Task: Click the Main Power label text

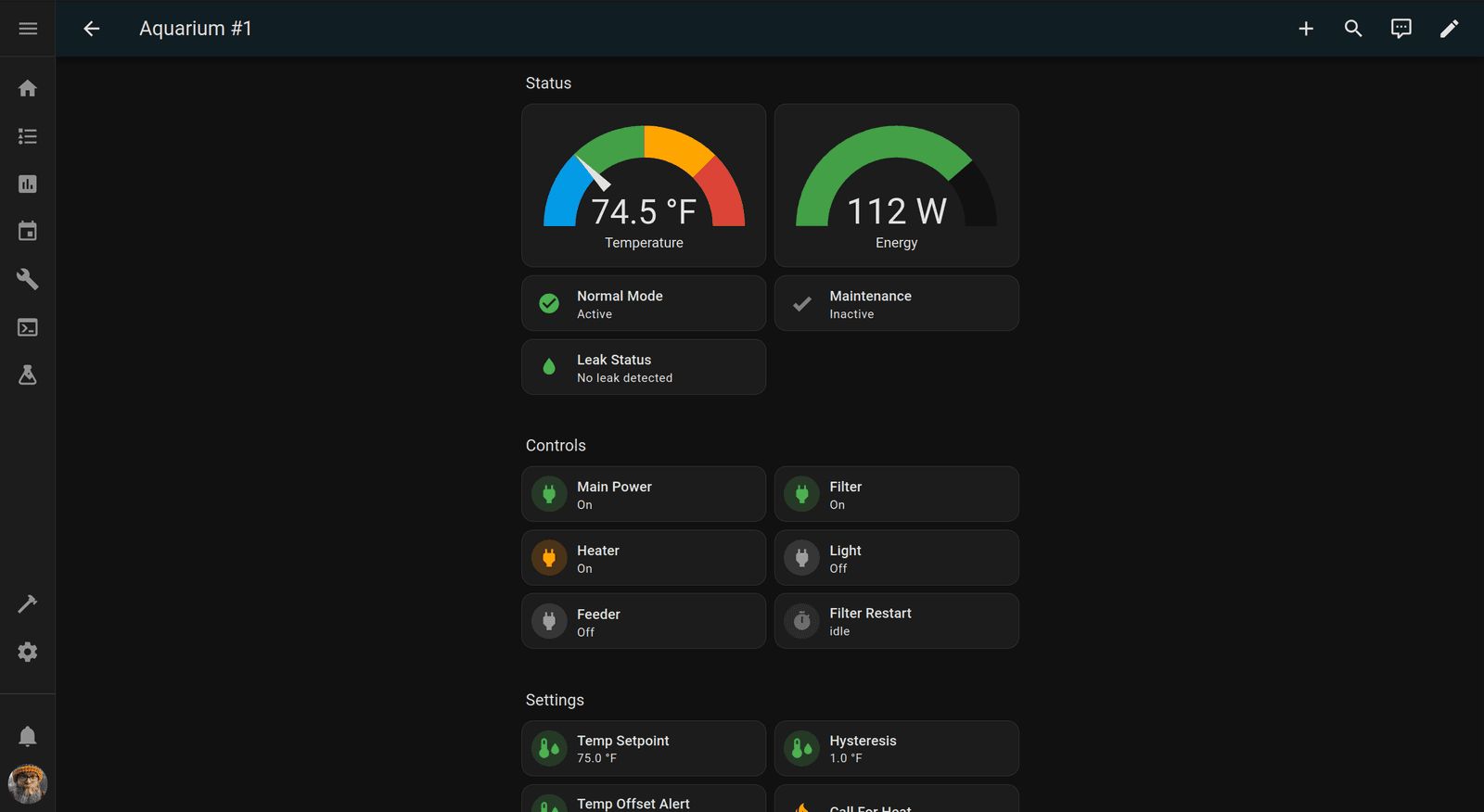Action: [614, 487]
